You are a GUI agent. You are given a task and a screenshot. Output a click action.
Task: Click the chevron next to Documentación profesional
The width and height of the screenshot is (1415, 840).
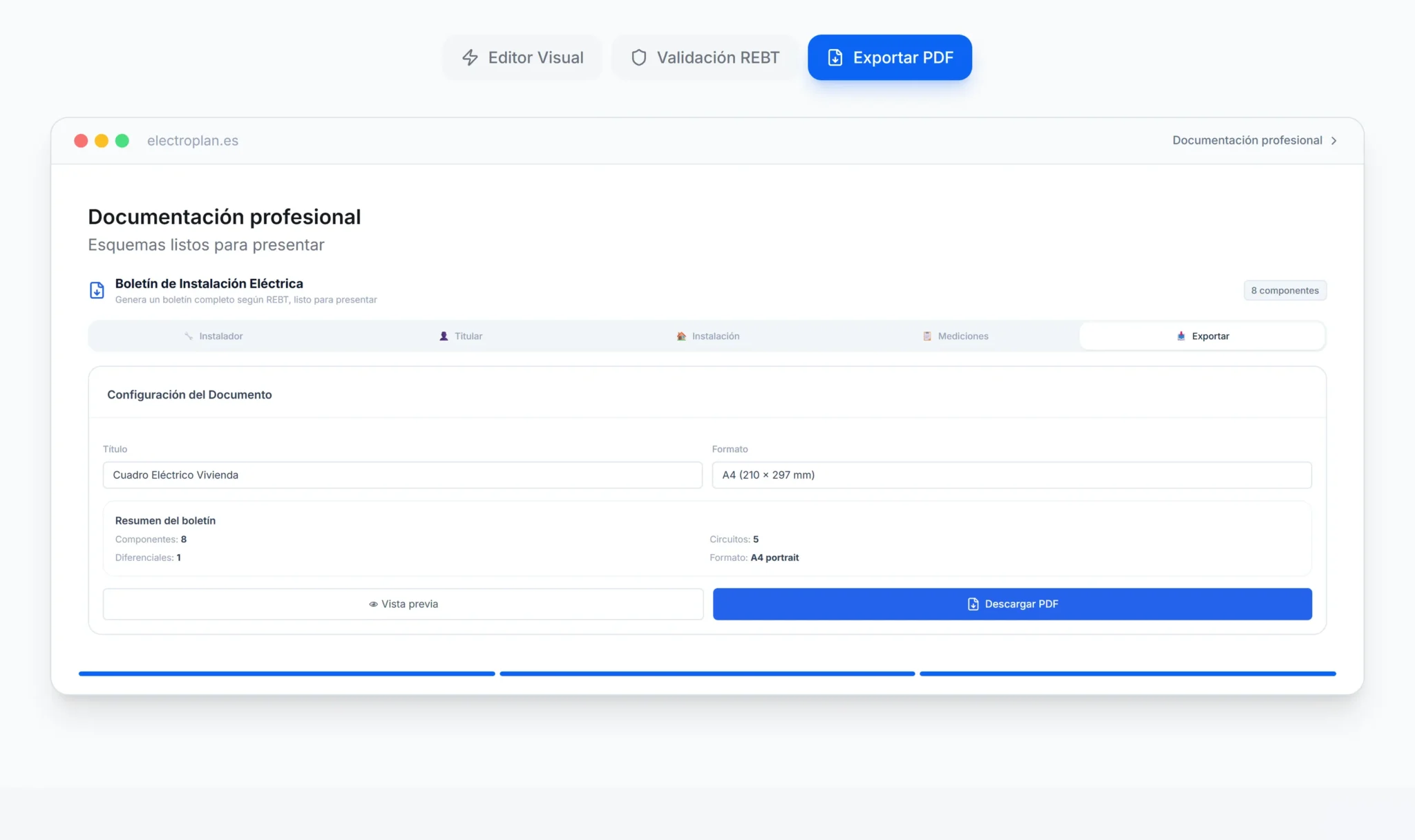[x=1333, y=140]
